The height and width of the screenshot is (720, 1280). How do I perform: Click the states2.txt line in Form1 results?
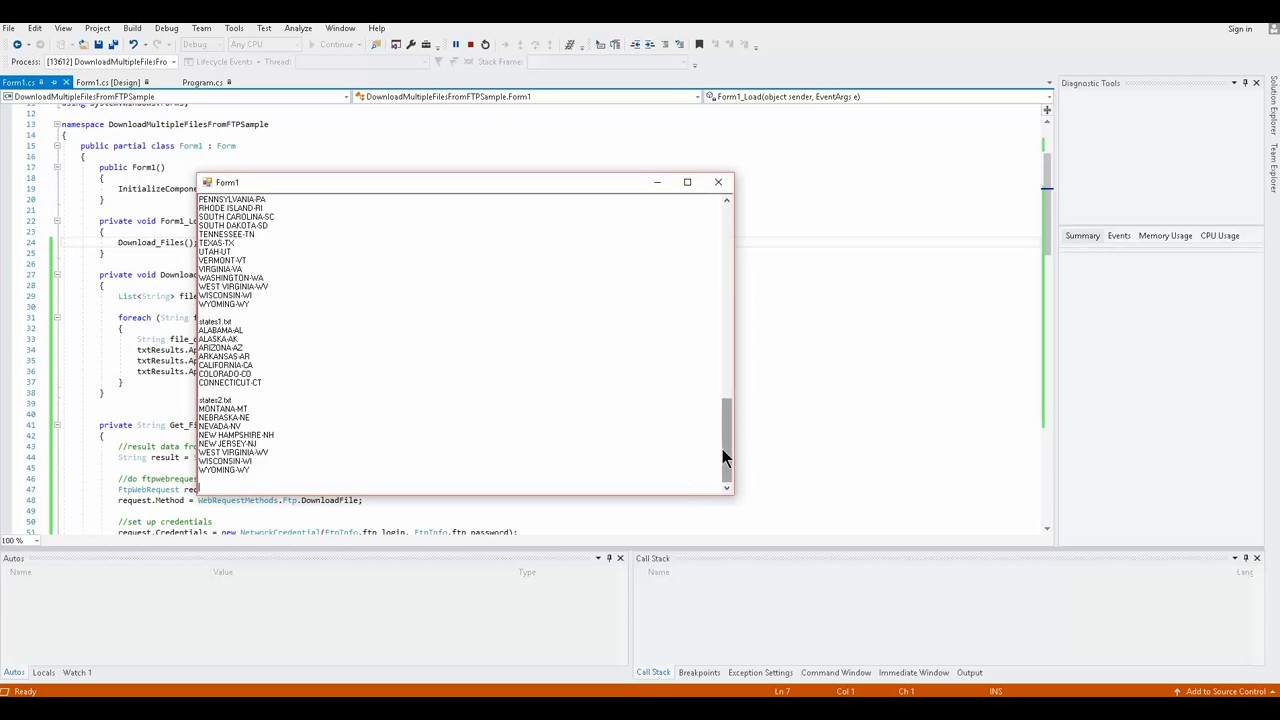[215, 400]
